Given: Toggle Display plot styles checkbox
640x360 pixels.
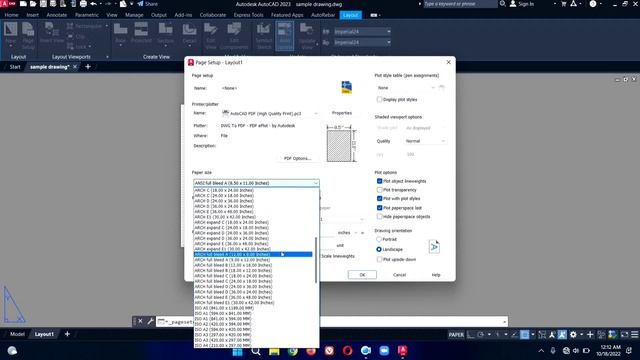Looking at the screenshot, I should point(379,100).
